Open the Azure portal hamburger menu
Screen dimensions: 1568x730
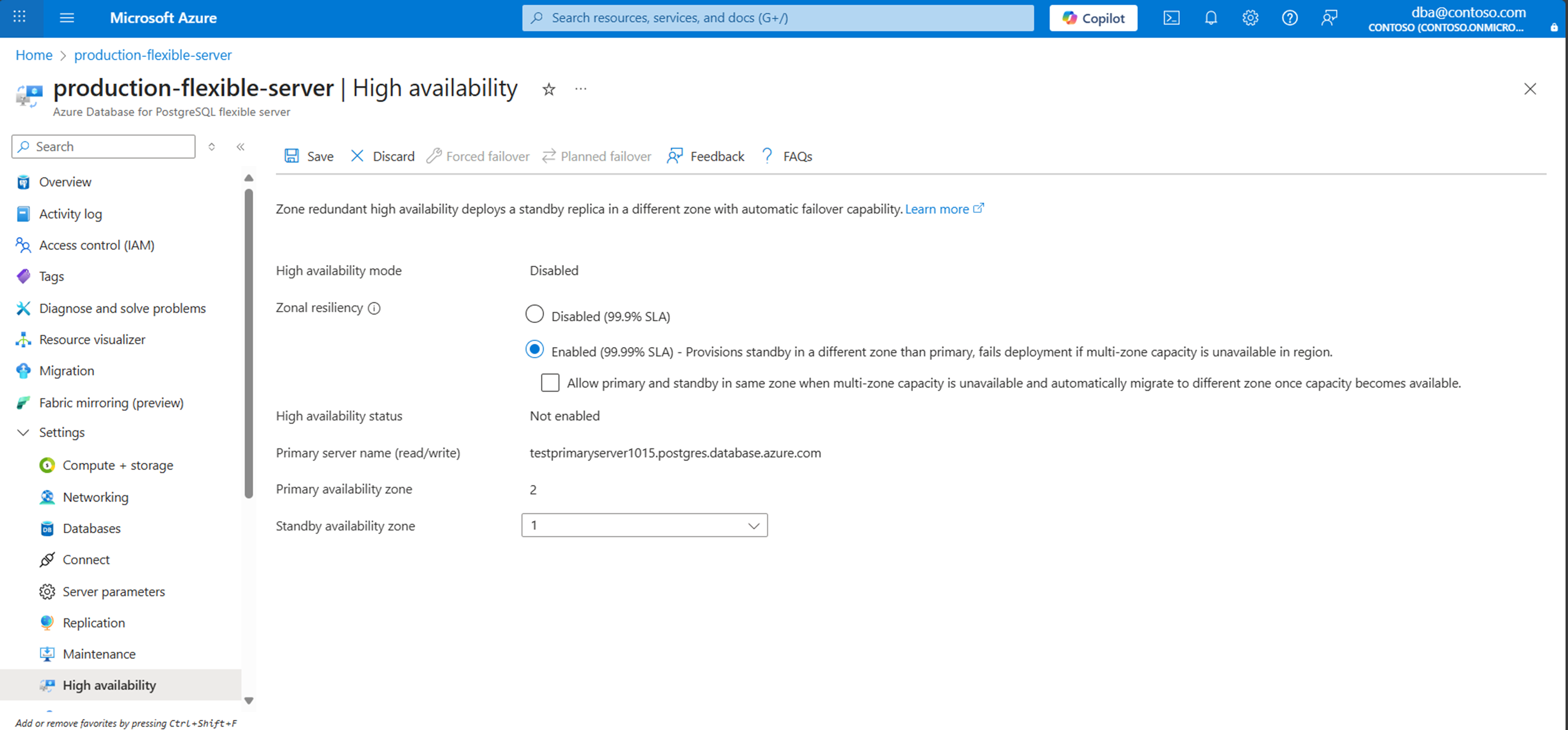(67, 18)
